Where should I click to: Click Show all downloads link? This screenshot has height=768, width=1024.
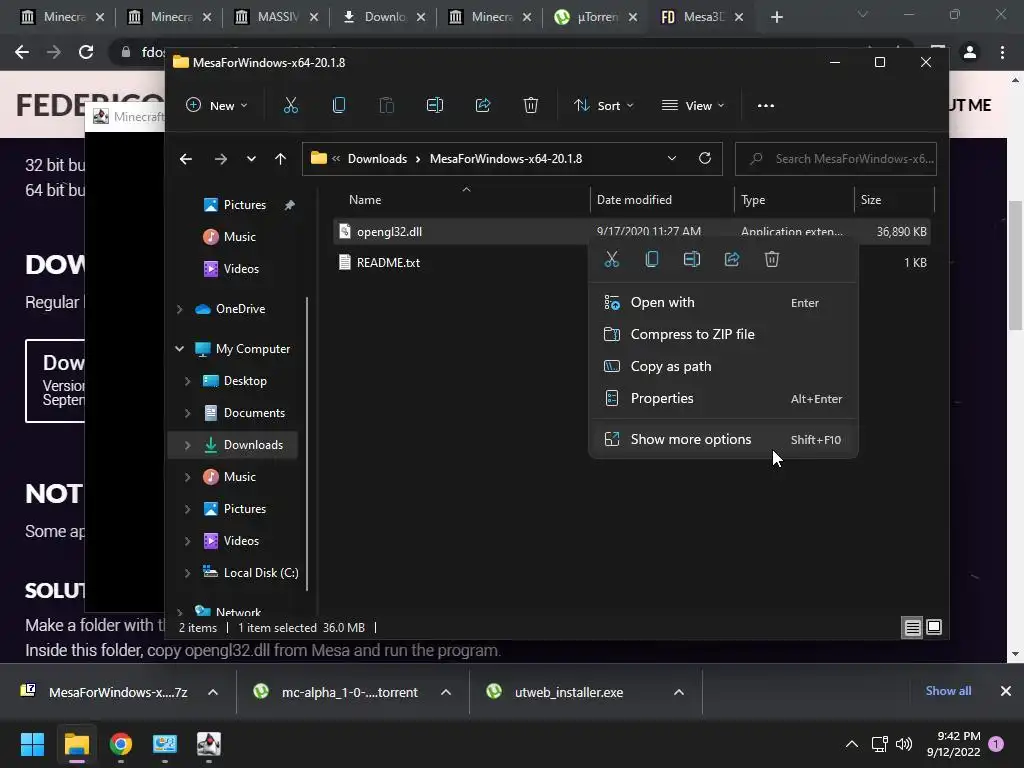click(948, 691)
